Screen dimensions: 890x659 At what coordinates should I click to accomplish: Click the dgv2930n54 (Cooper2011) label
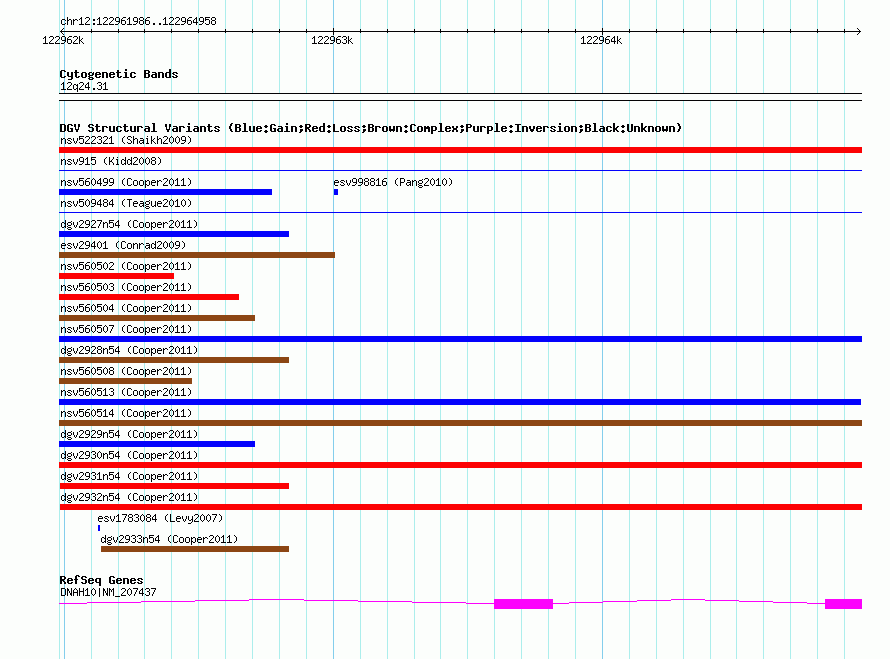(x=129, y=455)
